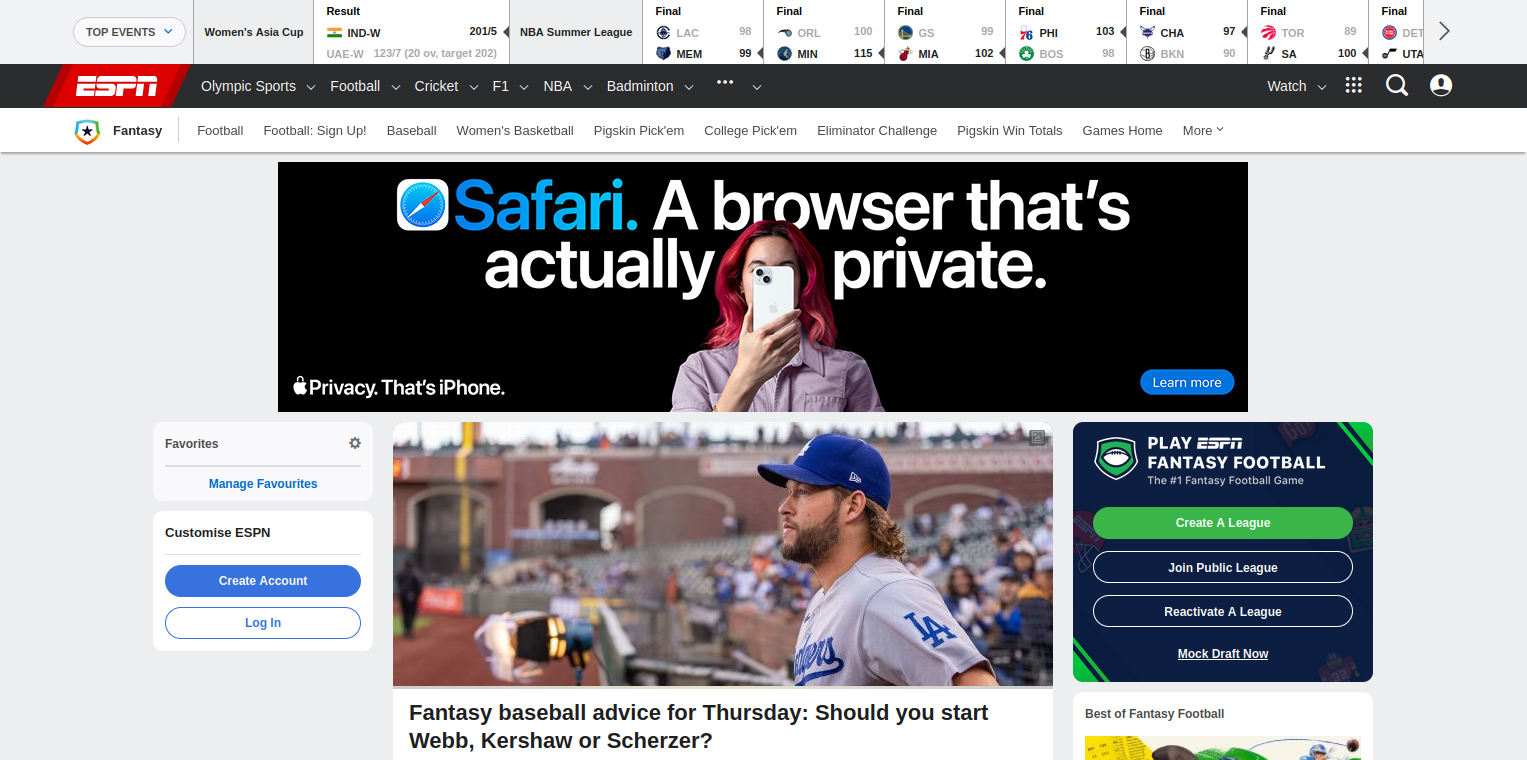Image resolution: width=1527 pixels, height=760 pixels.
Task: Expand the Watch dropdown
Action: [x=1296, y=86]
